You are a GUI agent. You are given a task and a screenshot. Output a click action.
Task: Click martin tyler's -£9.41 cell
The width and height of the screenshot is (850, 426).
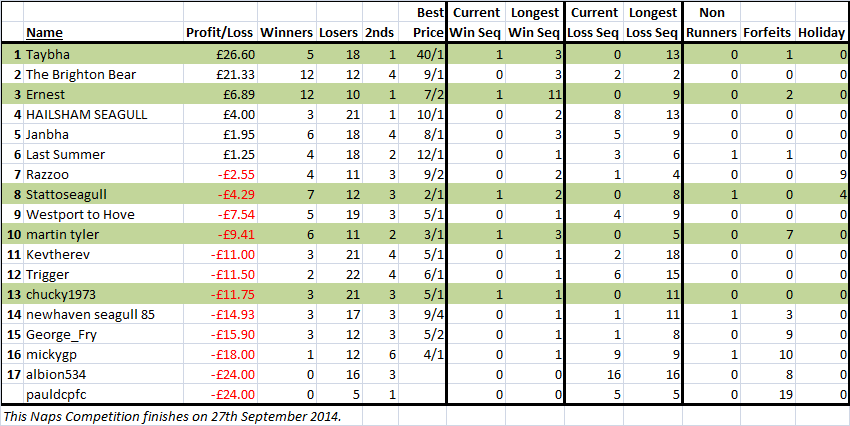coord(220,235)
